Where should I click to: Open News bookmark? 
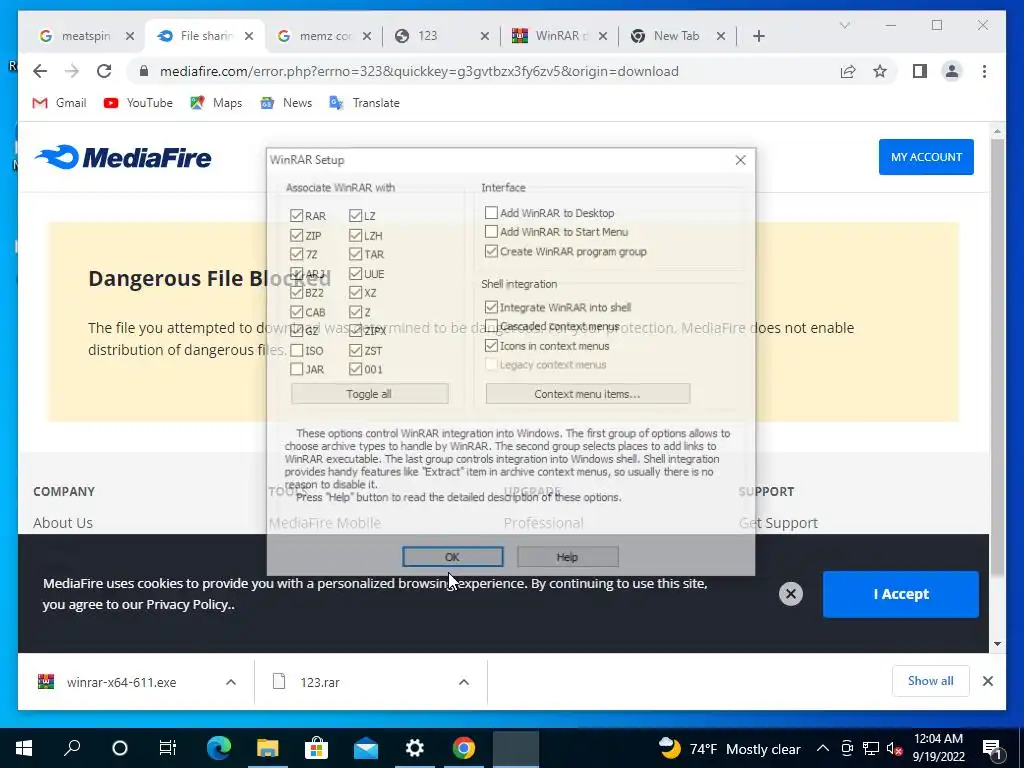(x=286, y=103)
